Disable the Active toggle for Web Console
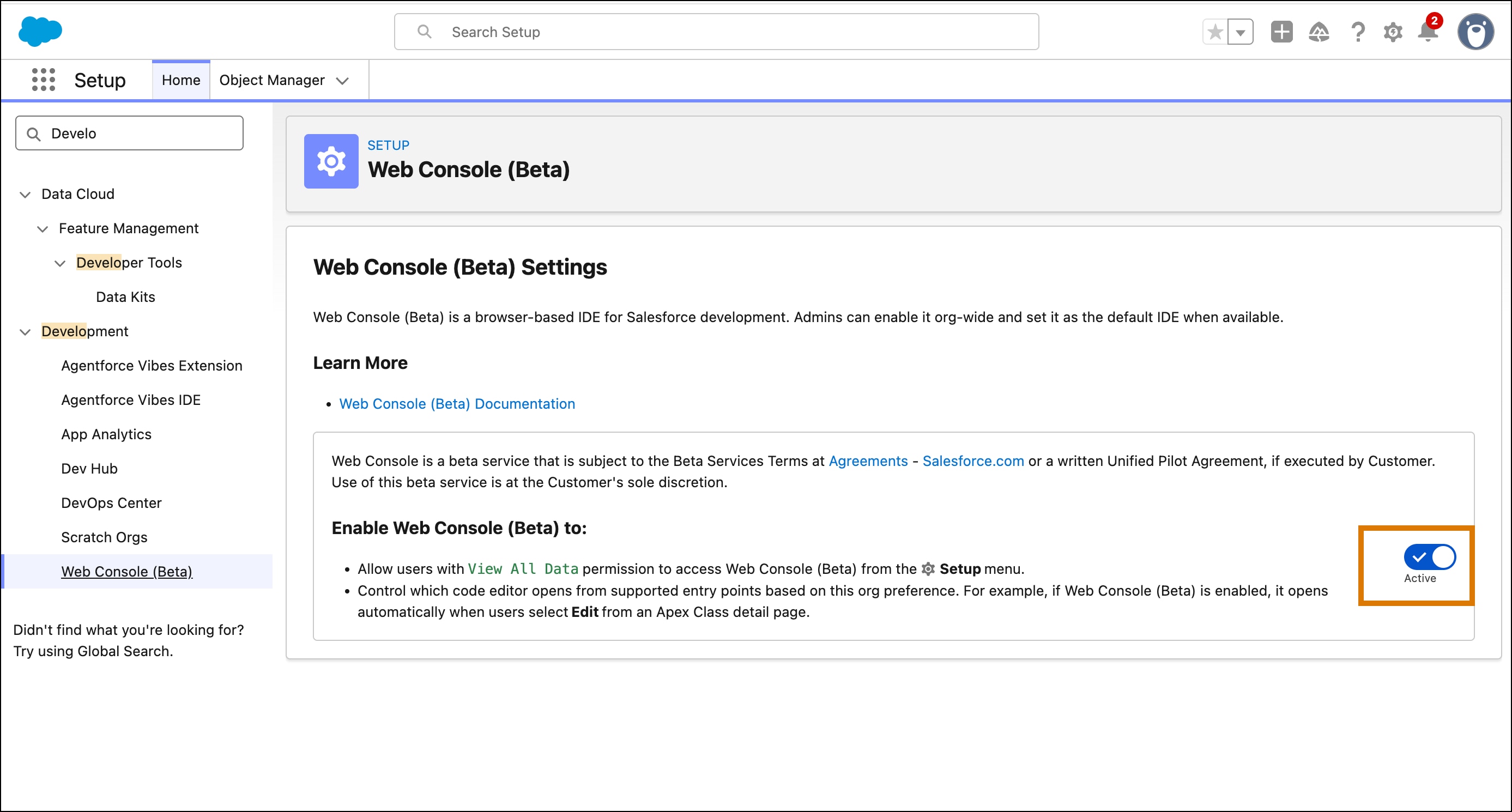 [1430, 558]
